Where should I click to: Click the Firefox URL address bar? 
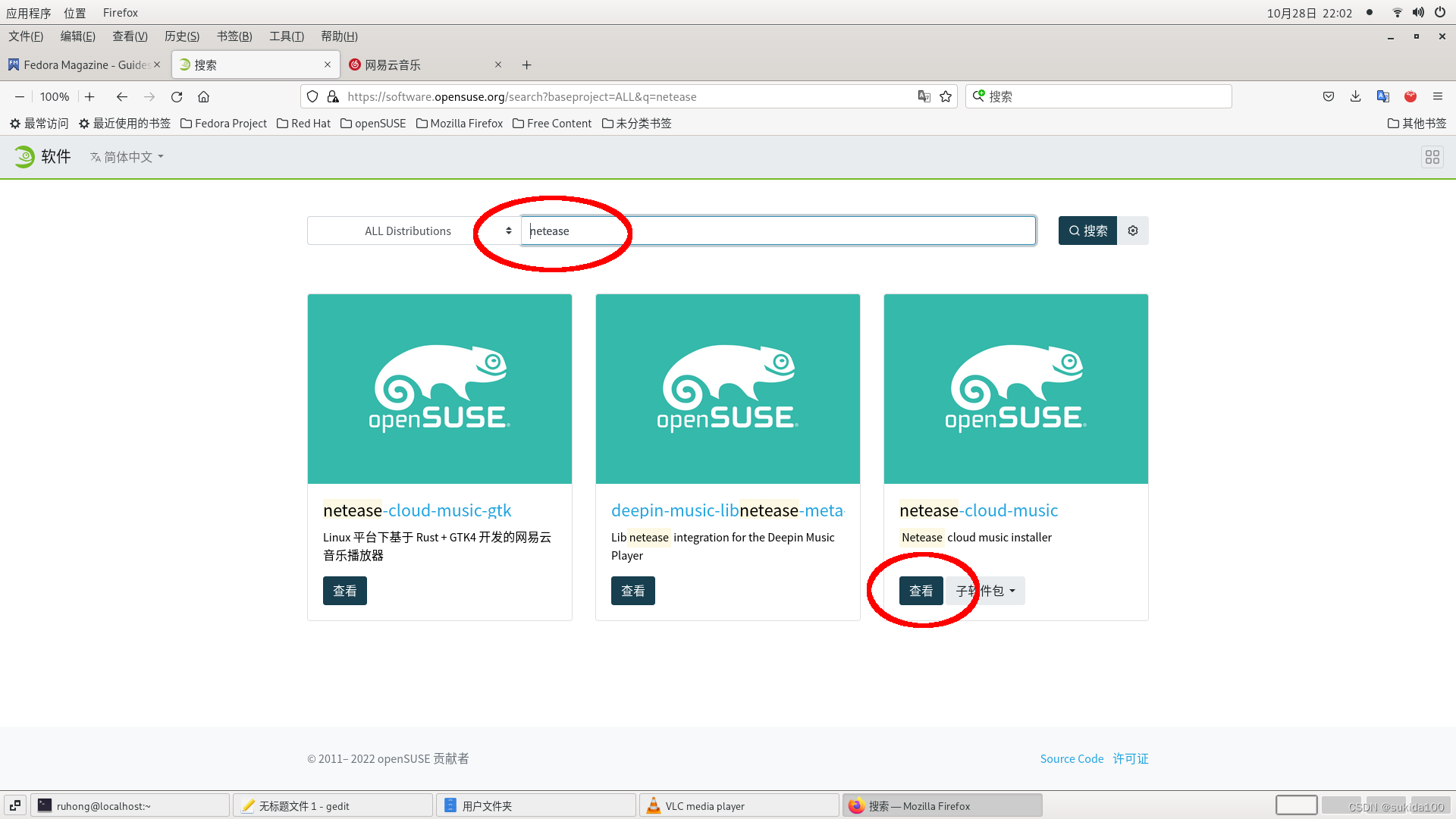click(x=629, y=96)
